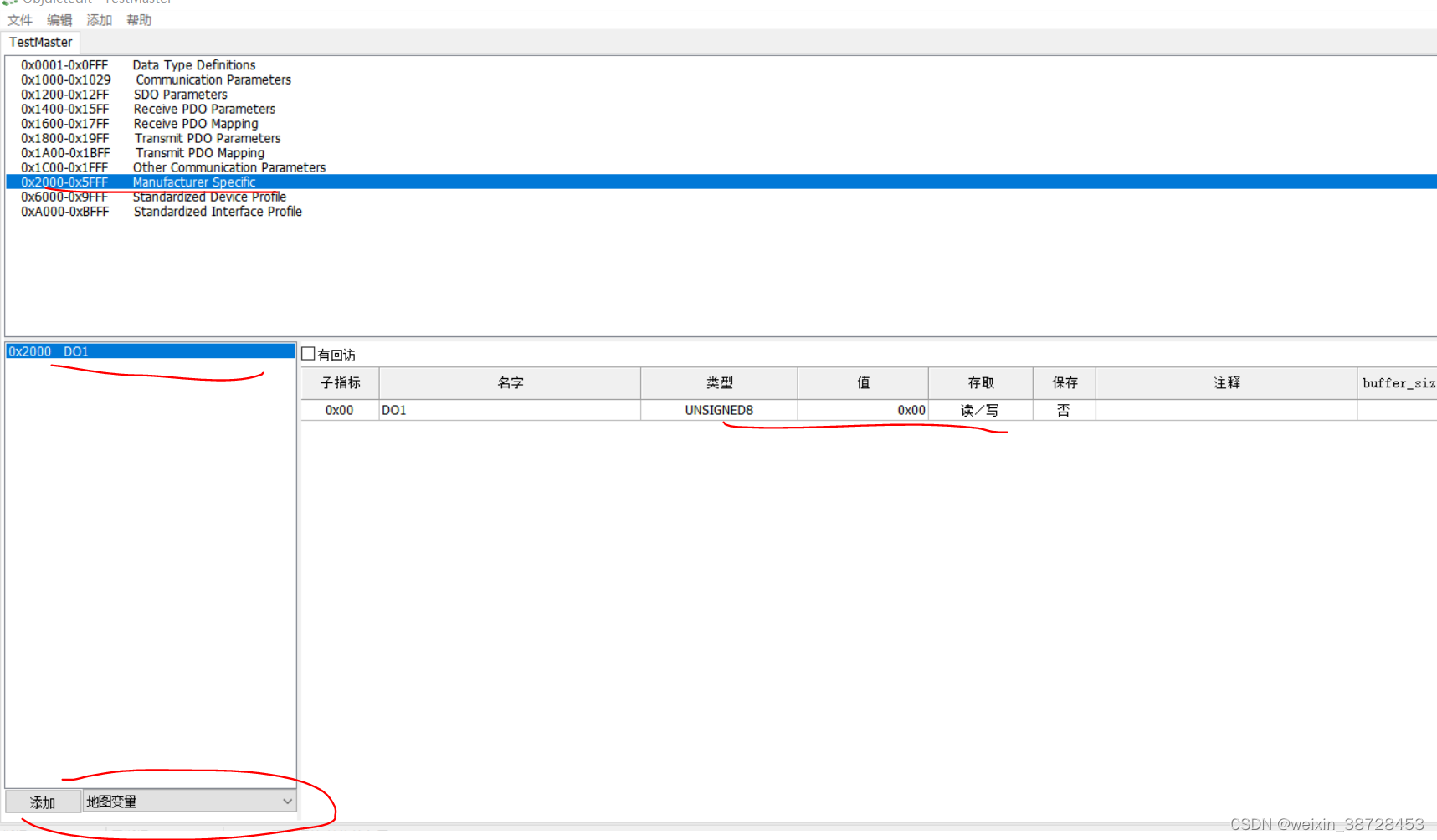Click the 注释 column header
The height and width of the screenshot is (840, 1437).
pos(1227,383)
